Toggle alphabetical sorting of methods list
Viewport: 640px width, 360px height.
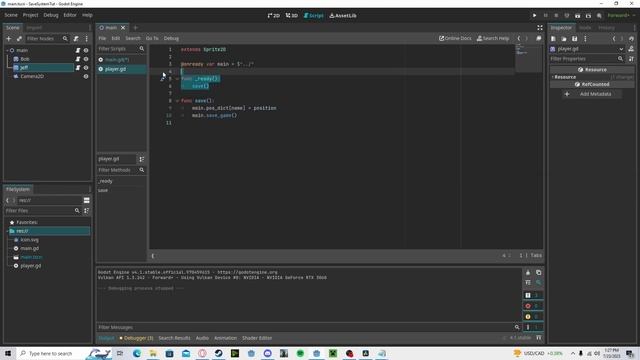click(x=142, y=159)
